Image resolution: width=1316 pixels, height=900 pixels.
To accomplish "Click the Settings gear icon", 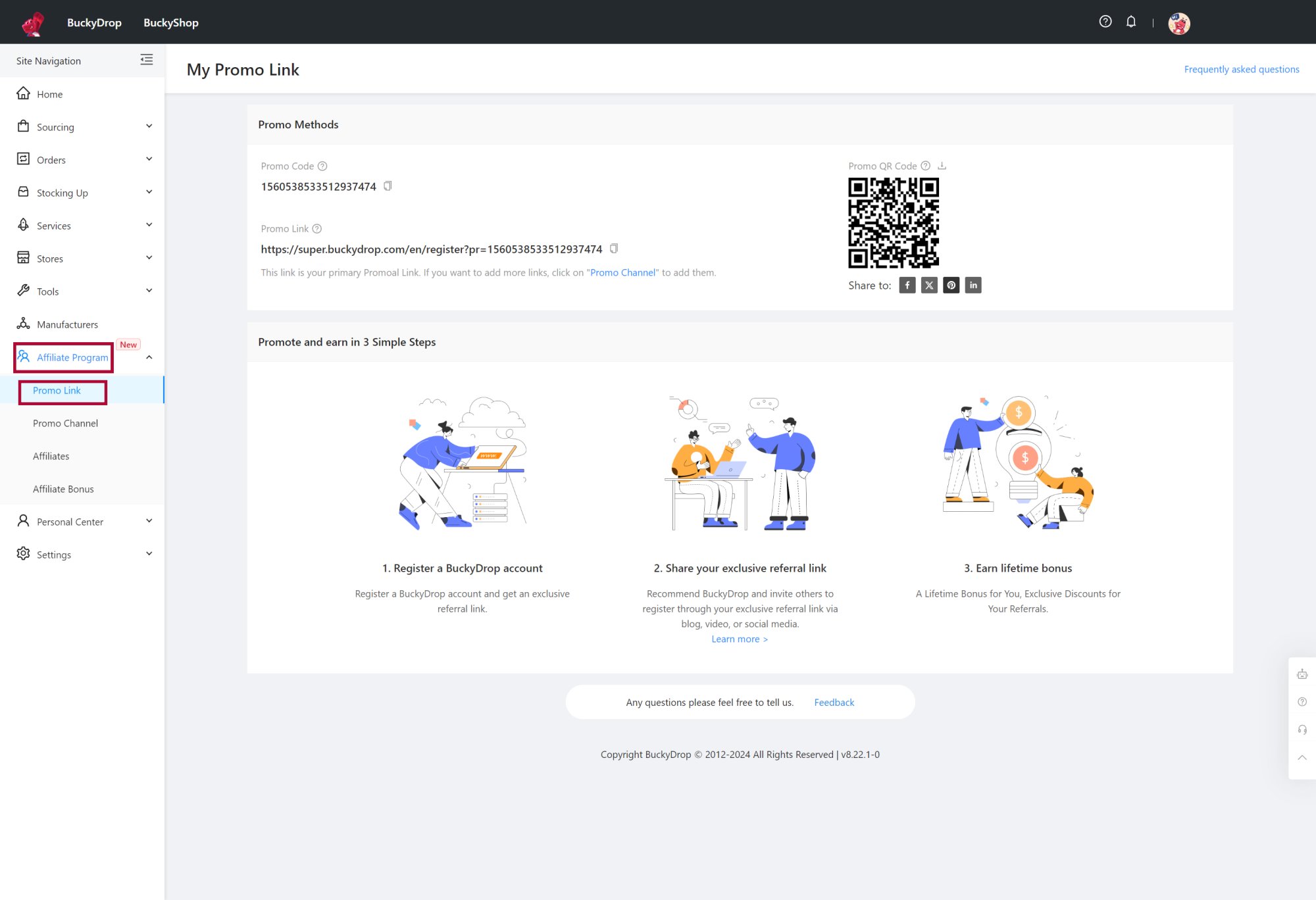I will 24,553.
